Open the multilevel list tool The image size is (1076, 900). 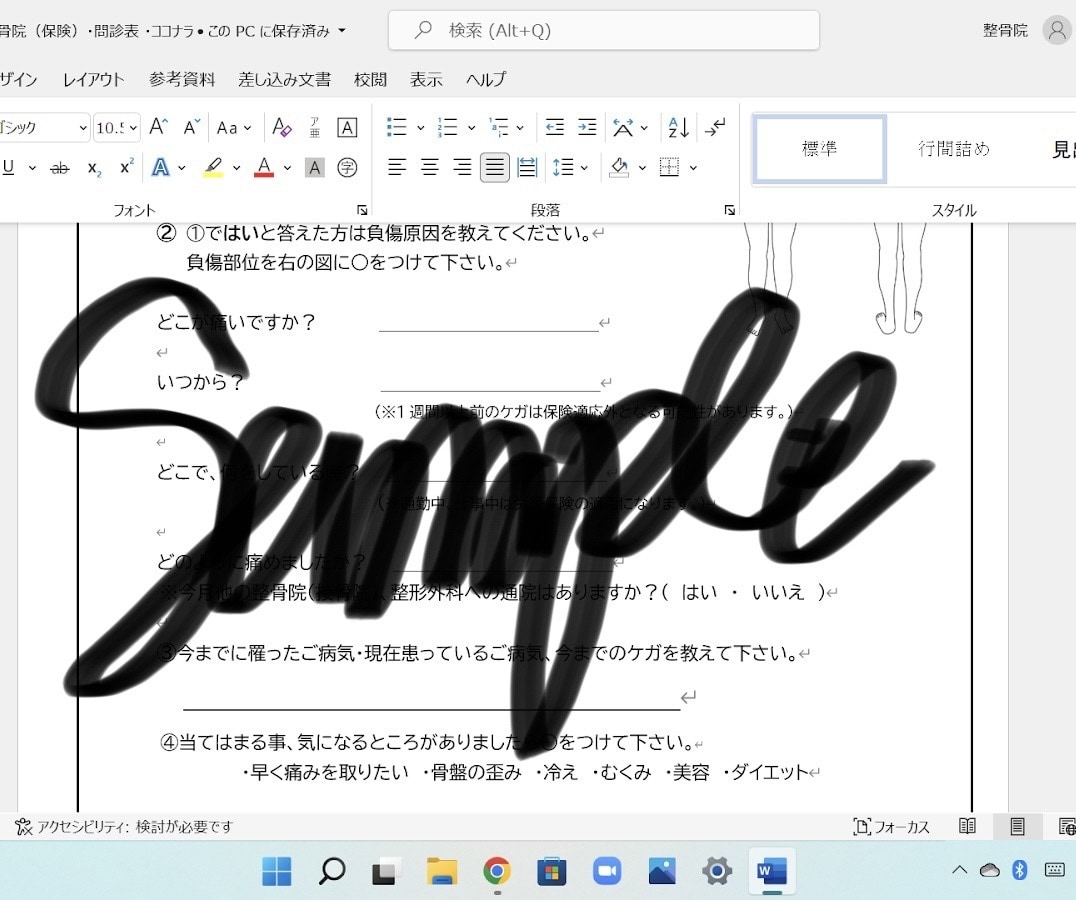click(x=499, y=127)
